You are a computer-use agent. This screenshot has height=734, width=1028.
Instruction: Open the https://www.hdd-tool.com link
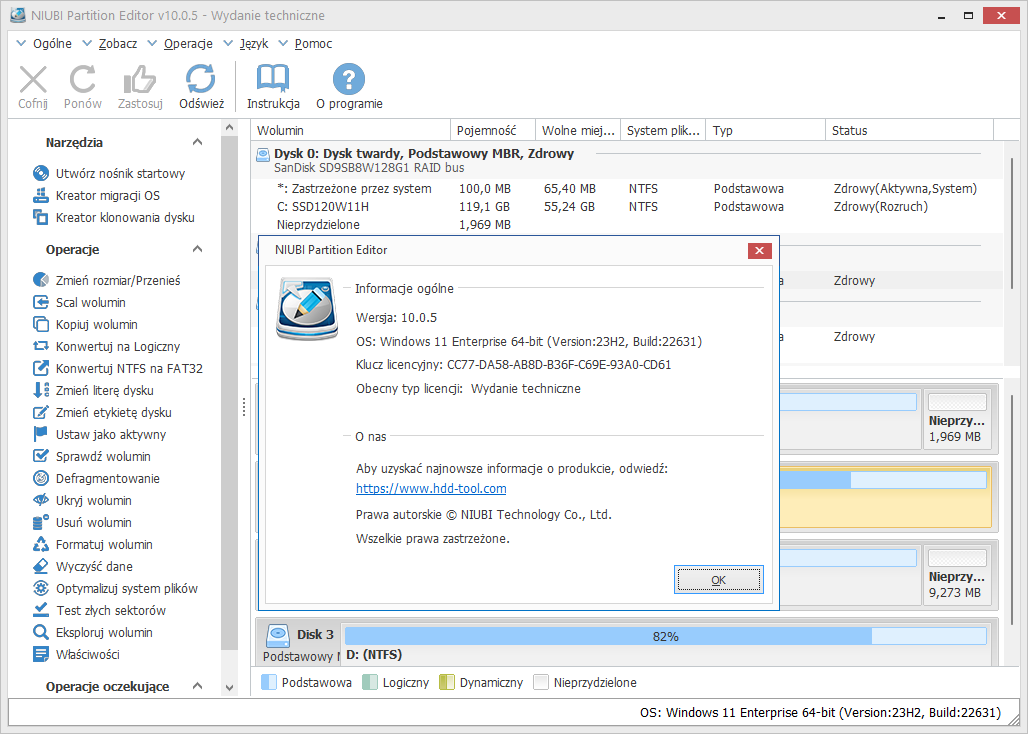431,489
